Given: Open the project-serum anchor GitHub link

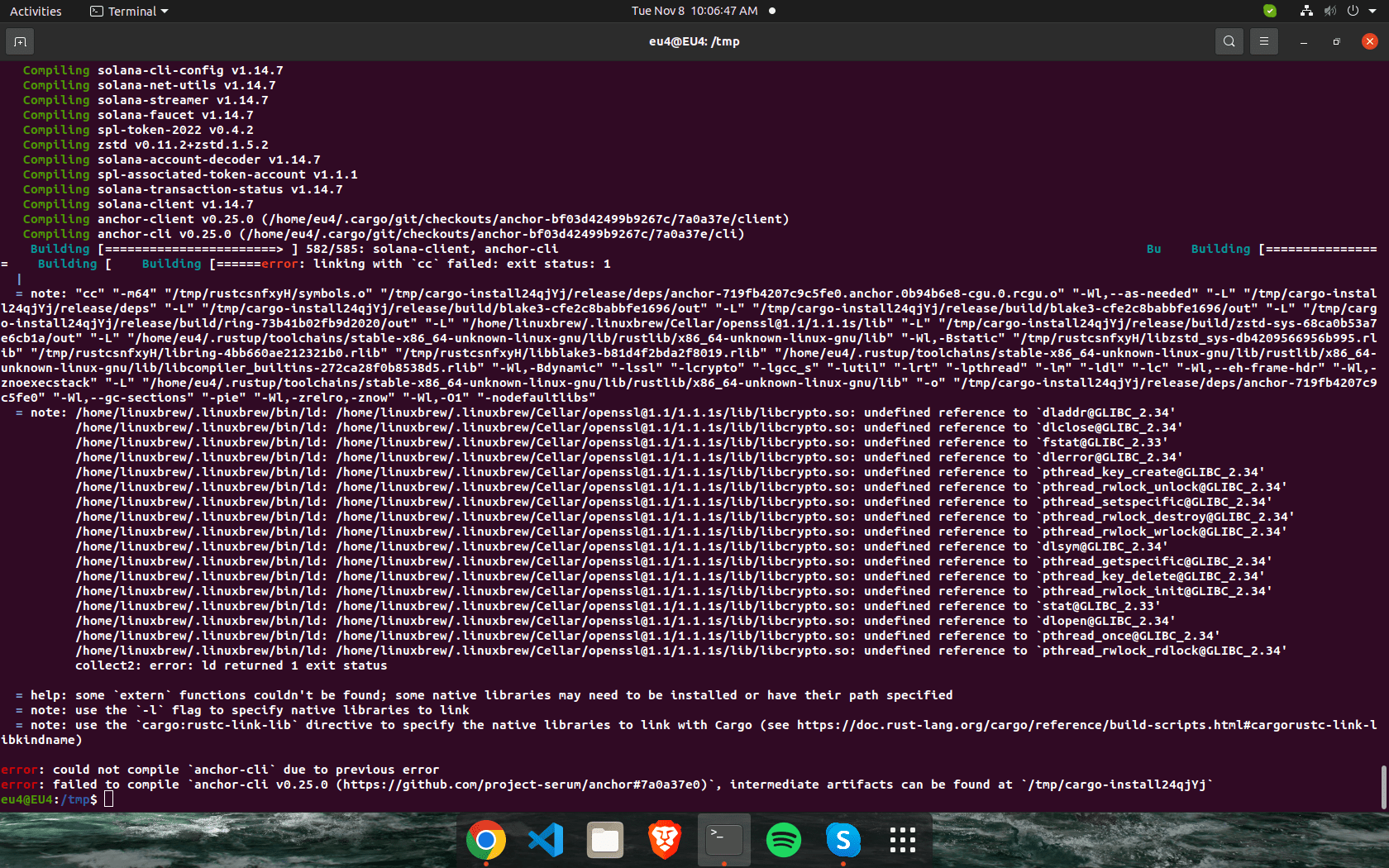Looking at the screenshot, I should tap(521, 785).
